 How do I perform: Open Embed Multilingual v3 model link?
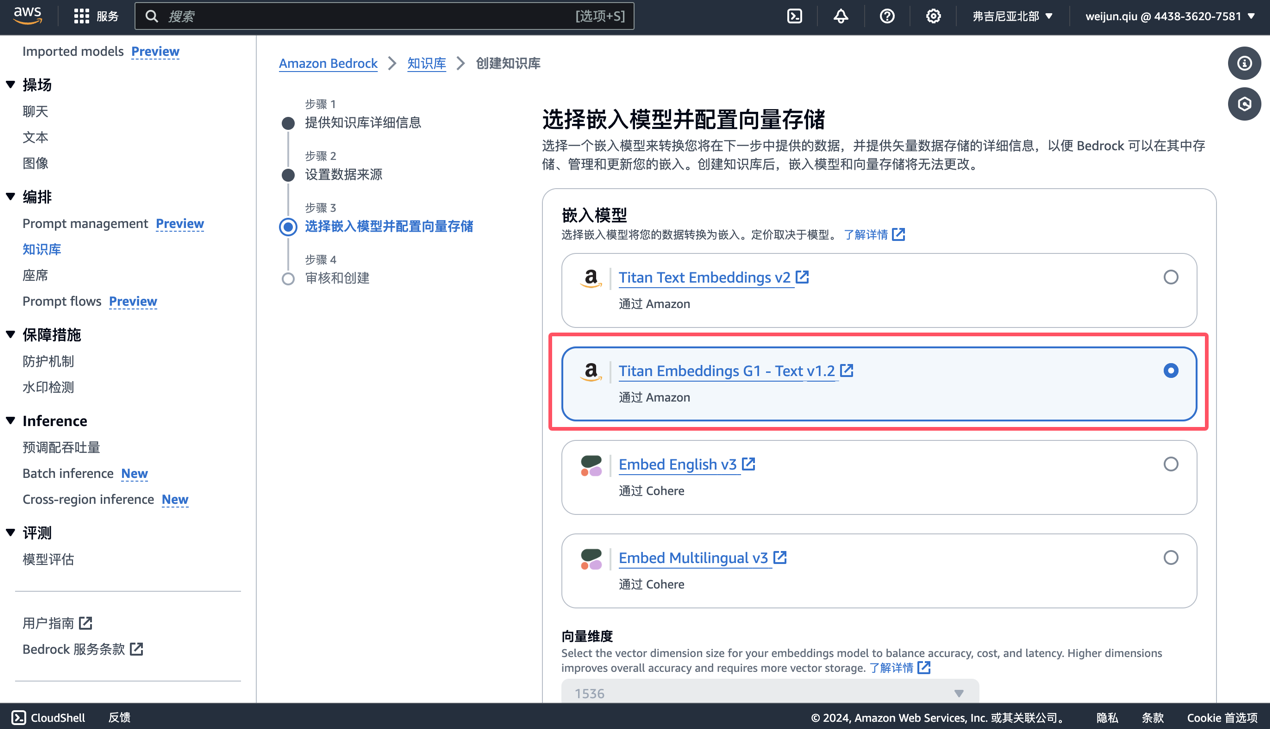pyautogui.click(x=693, y=557)
